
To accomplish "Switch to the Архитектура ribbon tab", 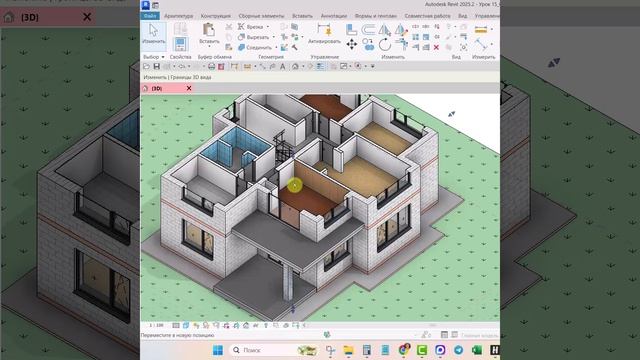I will click(x=178, y=16).
